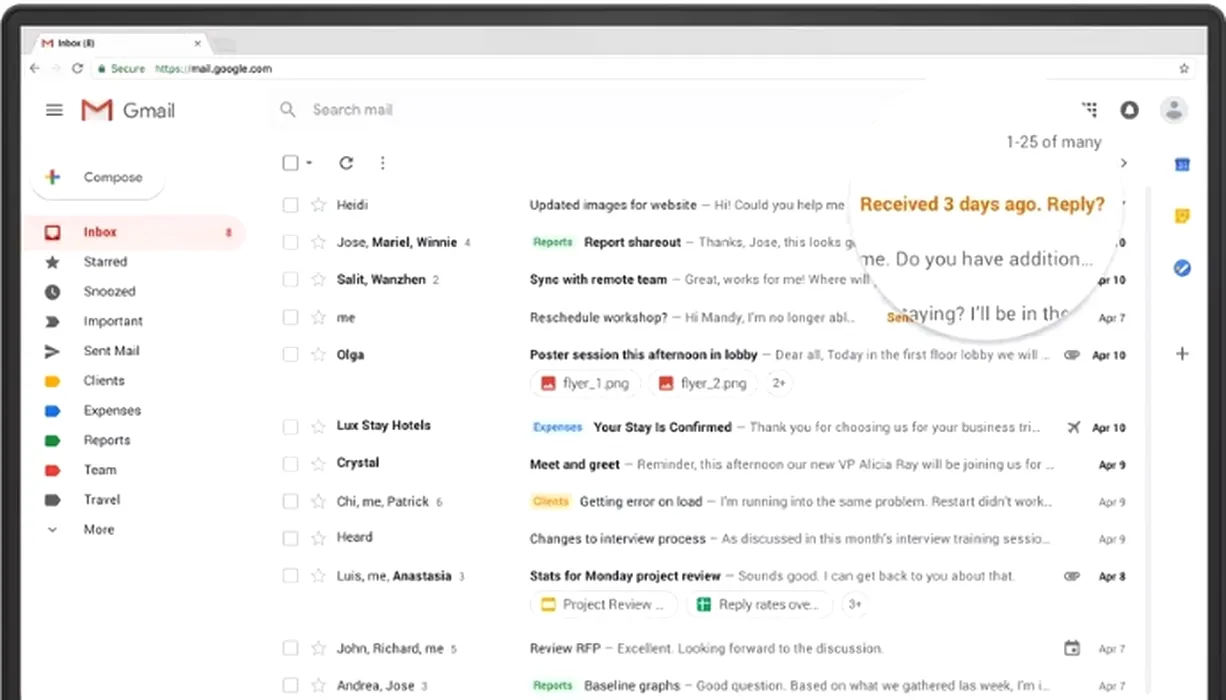Open the select-all dropdown arrow

pyautogui.click(x=310, y=163)
